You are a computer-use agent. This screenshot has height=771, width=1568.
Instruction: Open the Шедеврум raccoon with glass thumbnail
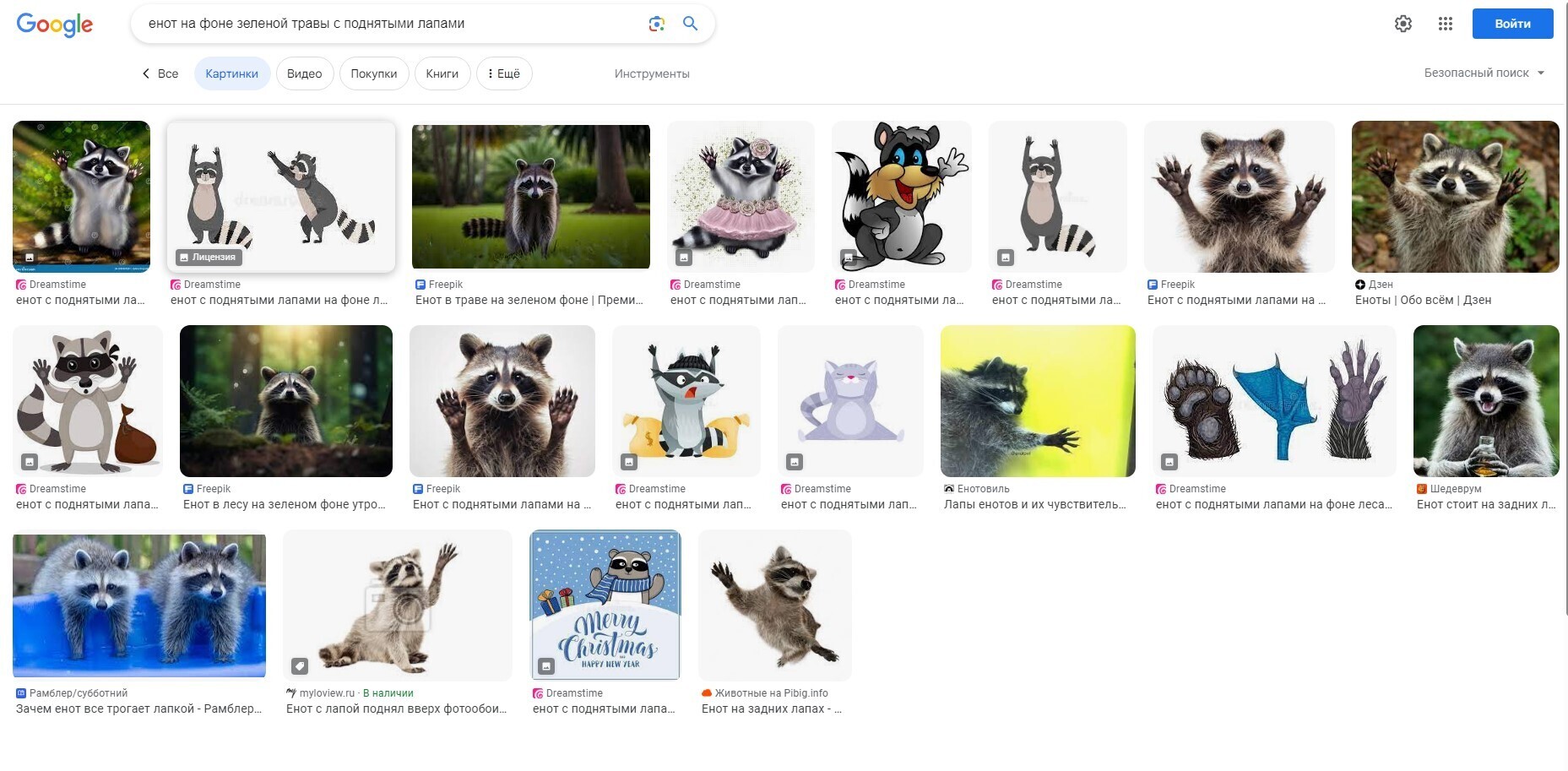(1485, 401)
